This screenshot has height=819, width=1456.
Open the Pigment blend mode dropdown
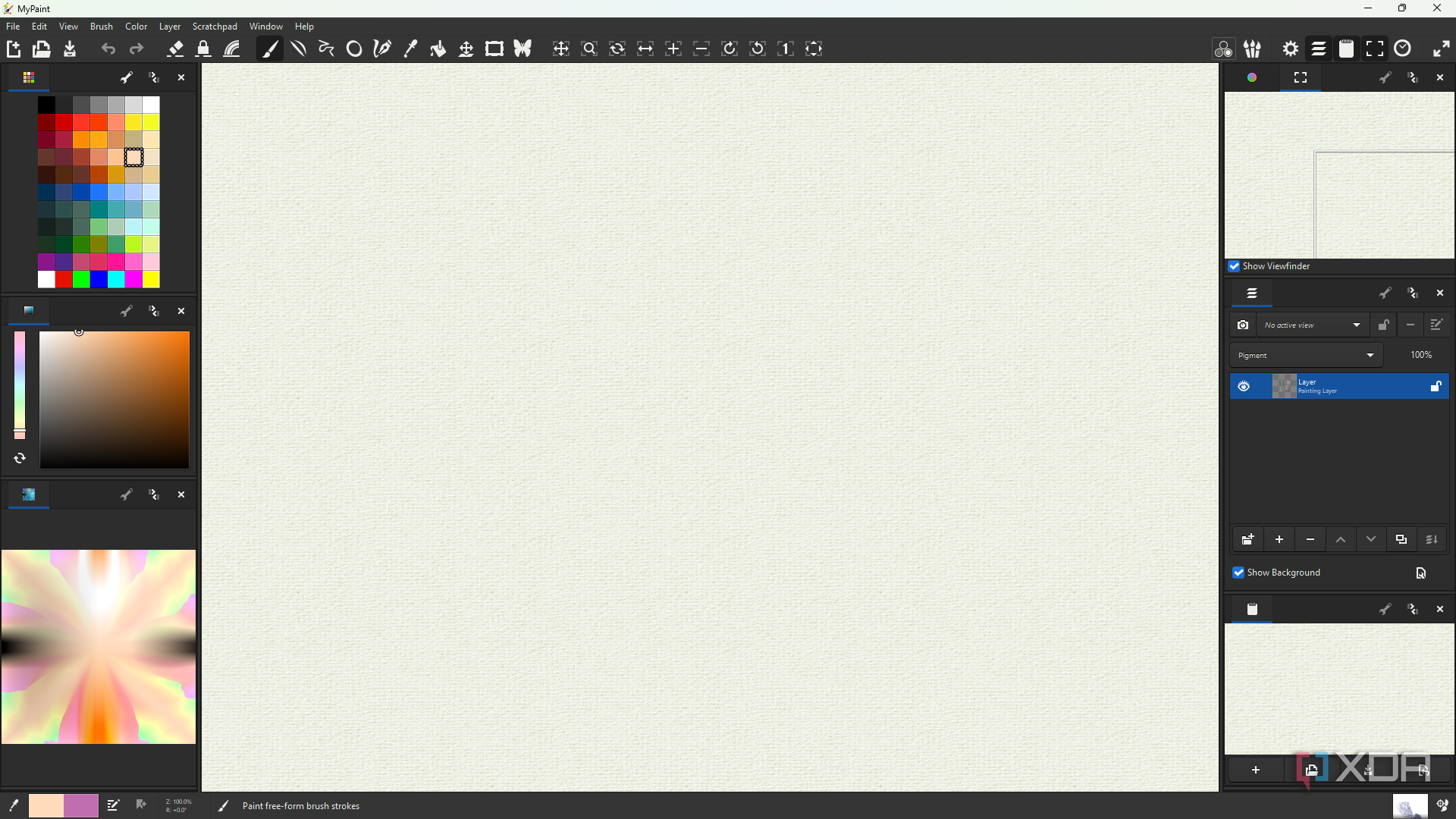coord(1306,356)
